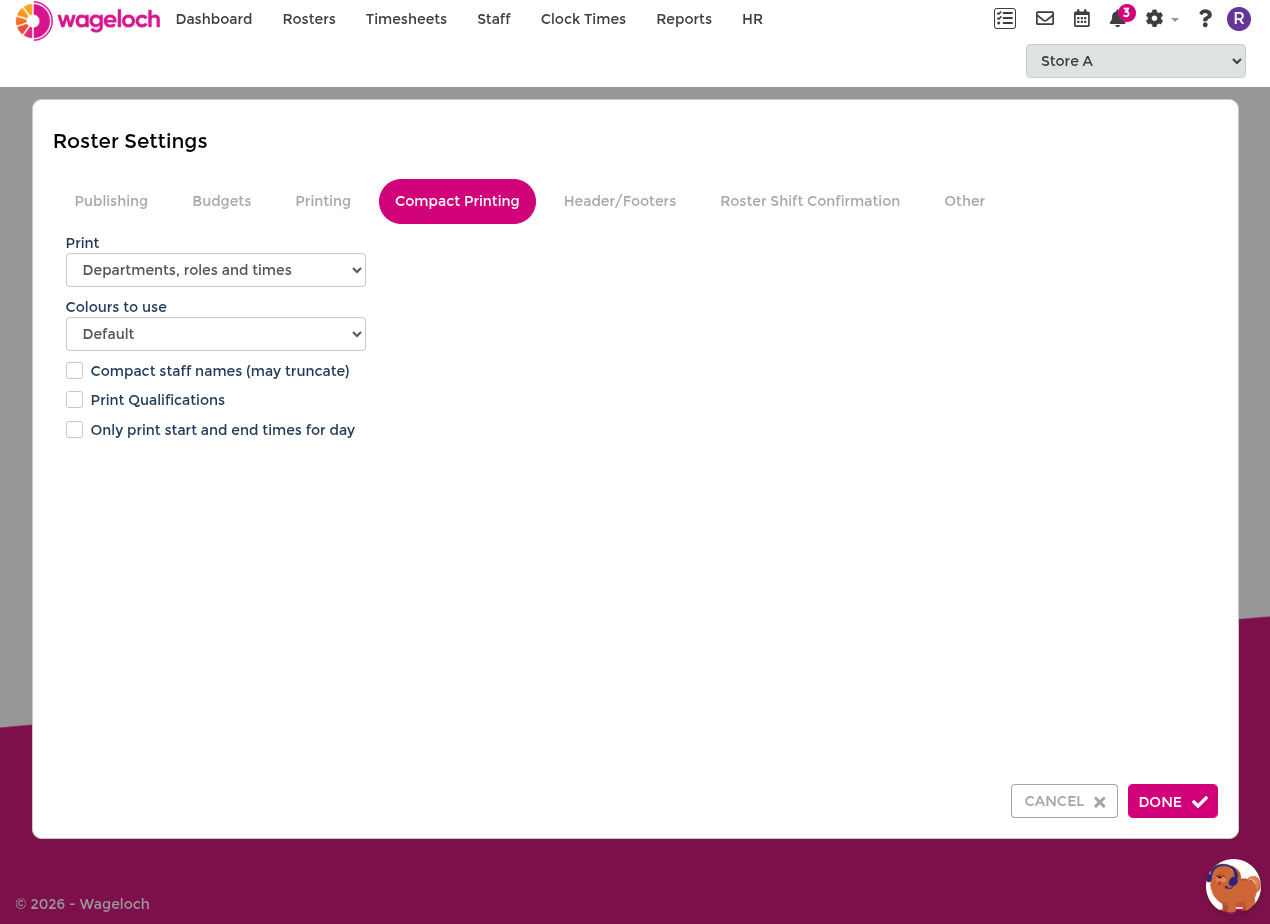The width and height of the screenshot is (1270, 924).
Task: Check Only print start and end times
Action: point(74,430)
